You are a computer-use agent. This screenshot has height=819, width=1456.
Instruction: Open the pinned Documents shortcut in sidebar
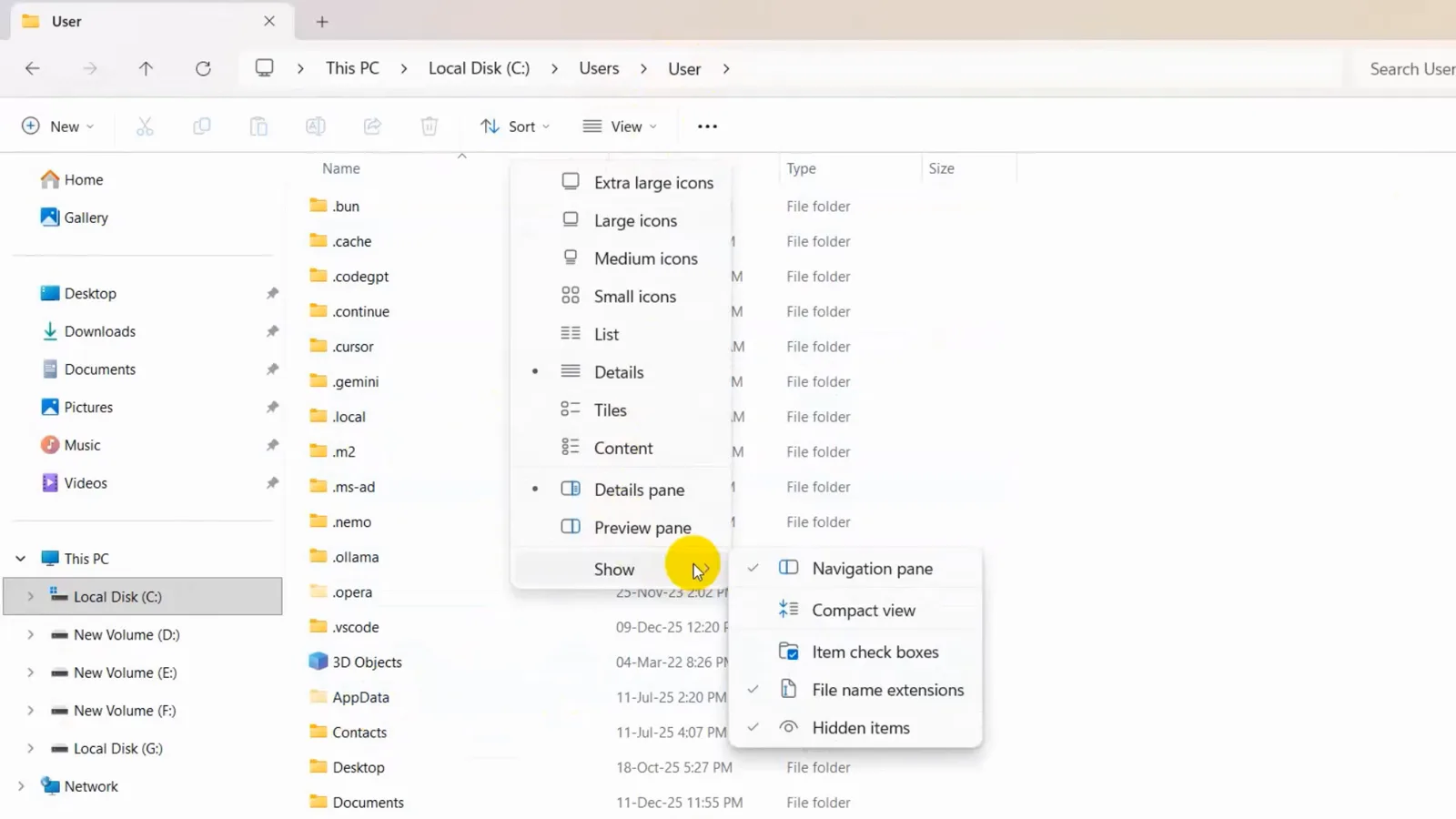[x=88, y=369]
